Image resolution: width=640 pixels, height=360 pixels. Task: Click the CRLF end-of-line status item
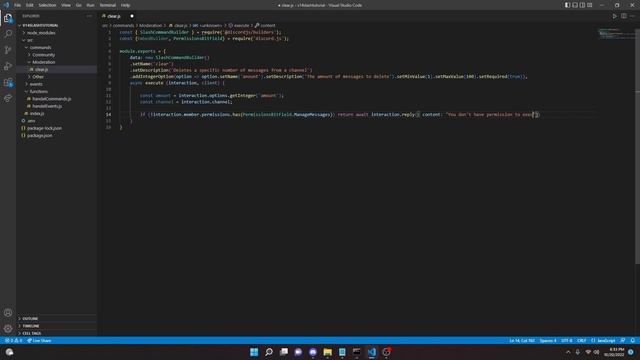[582, 340]
